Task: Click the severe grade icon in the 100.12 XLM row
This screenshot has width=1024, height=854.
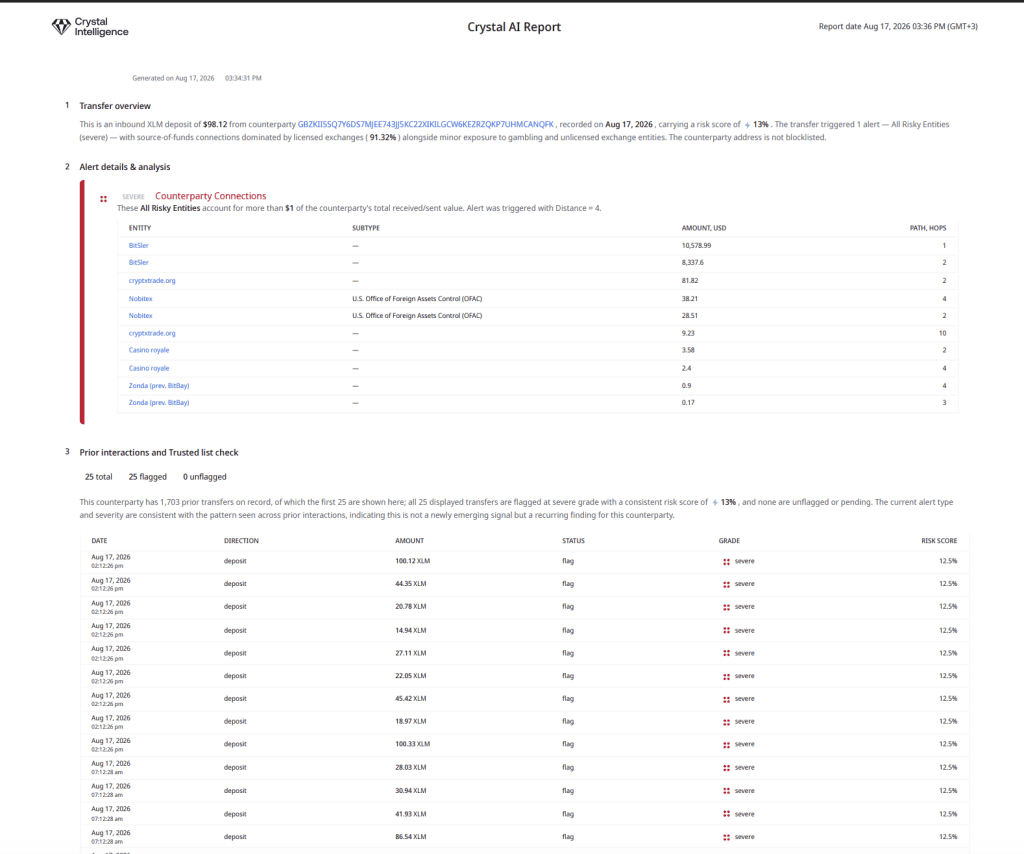Action: tap(726, 561)
